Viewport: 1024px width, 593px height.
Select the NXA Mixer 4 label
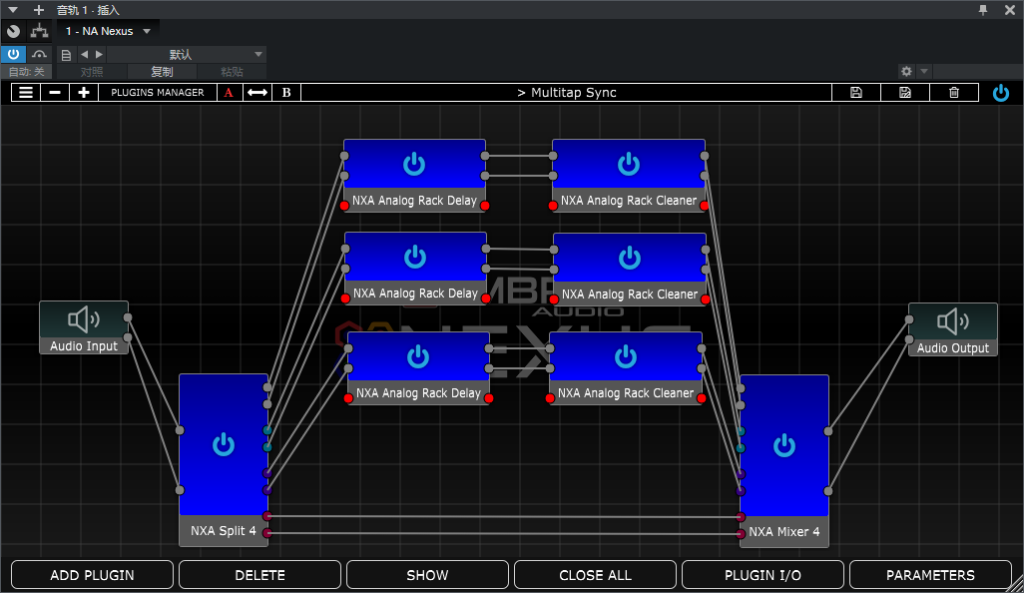(784, 532)
